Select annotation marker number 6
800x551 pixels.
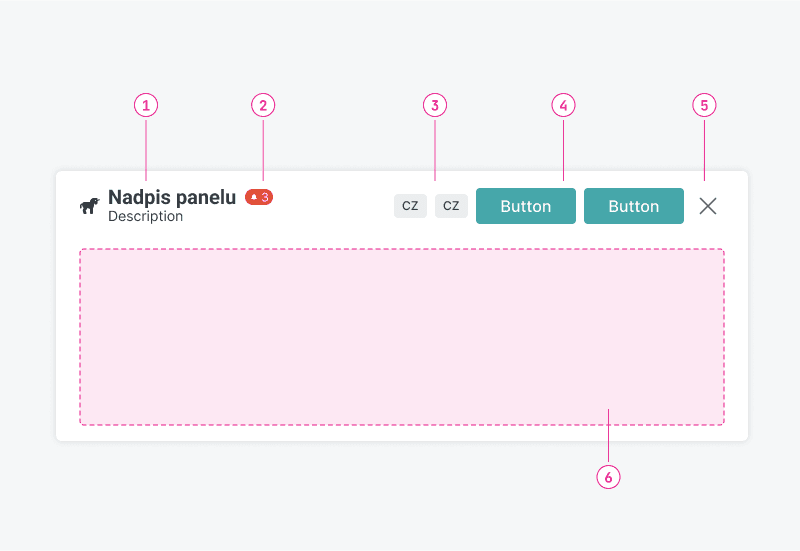(x=609, y=477)
